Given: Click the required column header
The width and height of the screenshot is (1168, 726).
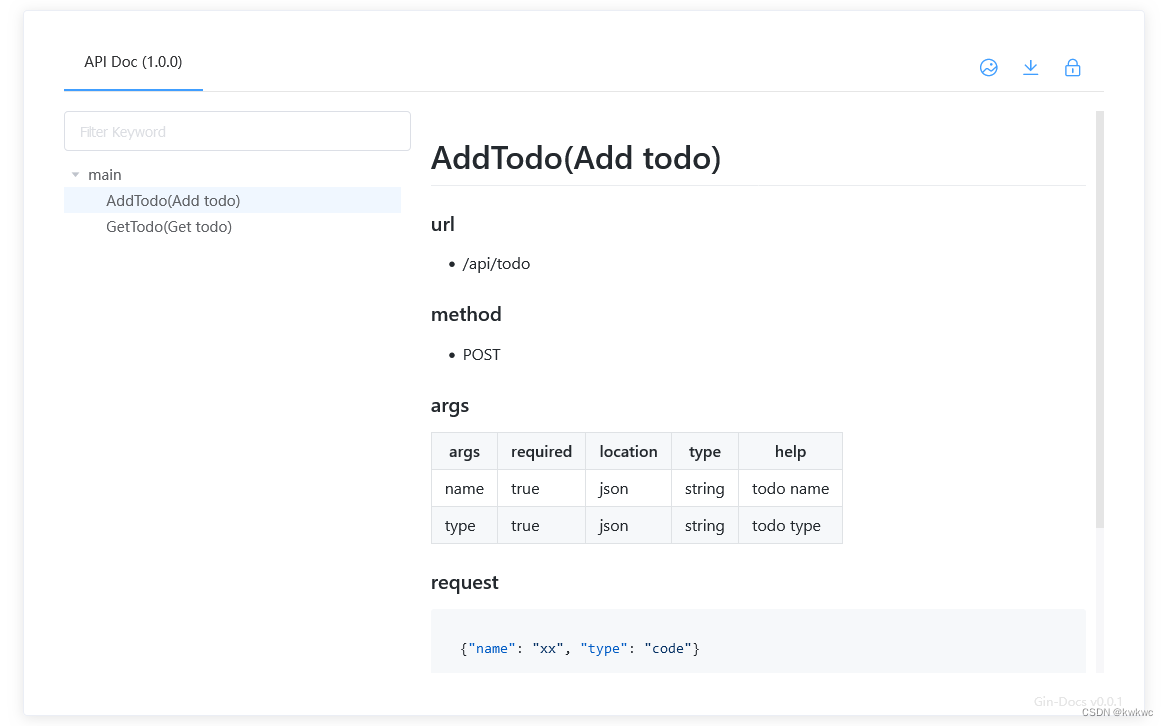Looking at the screenshot, I should (542, 451).
